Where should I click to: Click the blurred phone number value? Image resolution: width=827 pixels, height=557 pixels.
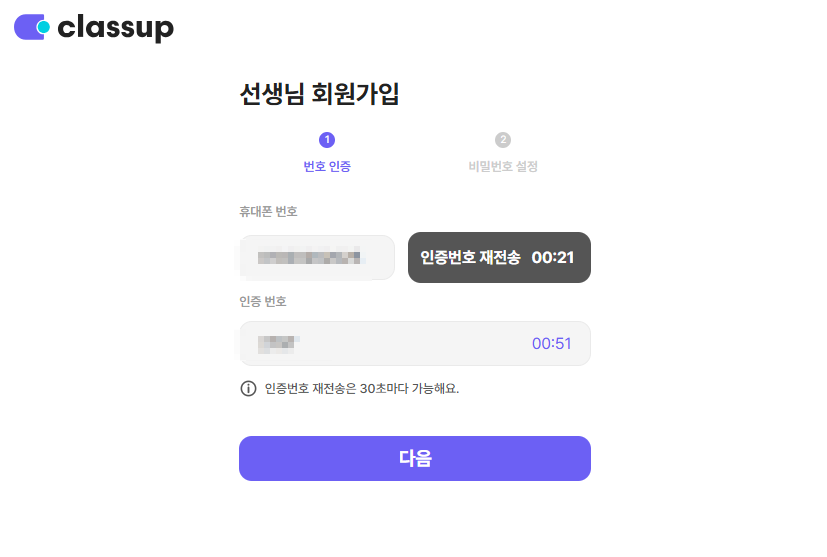tap(308, 258)
